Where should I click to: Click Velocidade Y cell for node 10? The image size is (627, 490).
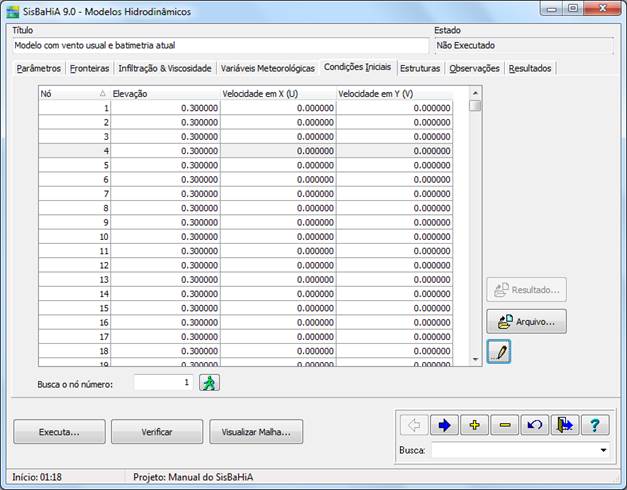click(395, 237)
